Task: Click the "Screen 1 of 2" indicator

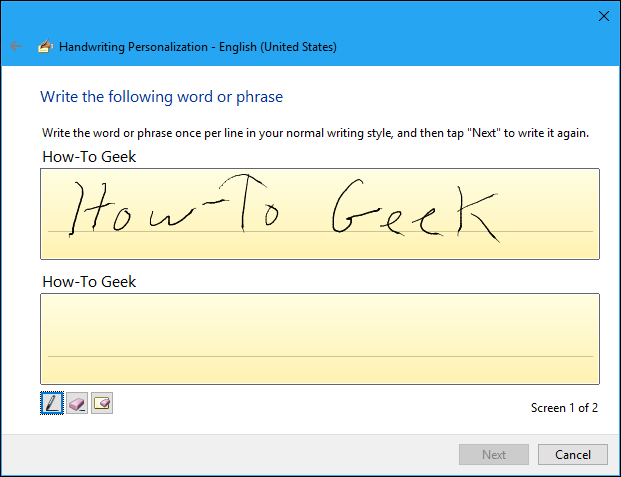Action: click(564, 408)
